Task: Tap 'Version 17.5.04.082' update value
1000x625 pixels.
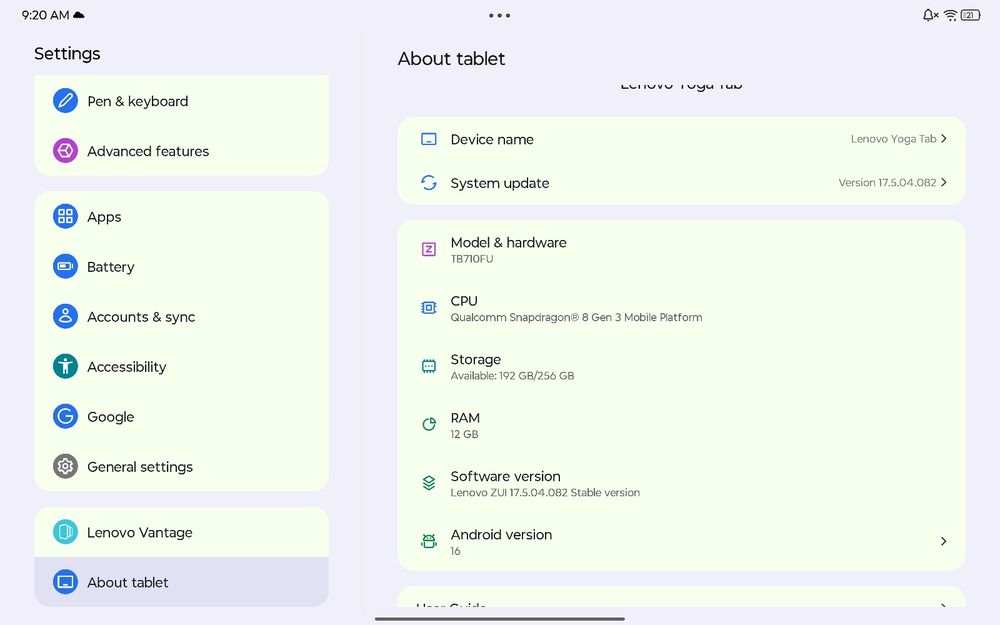Action: pyautogui.click(x=887, y=182)
